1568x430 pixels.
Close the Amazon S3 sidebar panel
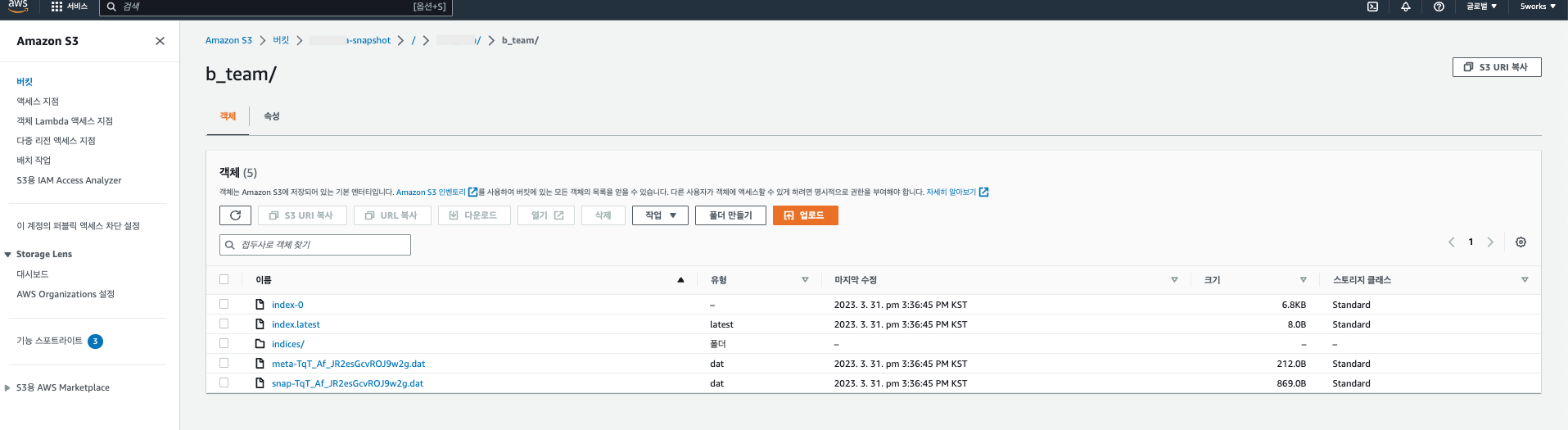(160, 41)
